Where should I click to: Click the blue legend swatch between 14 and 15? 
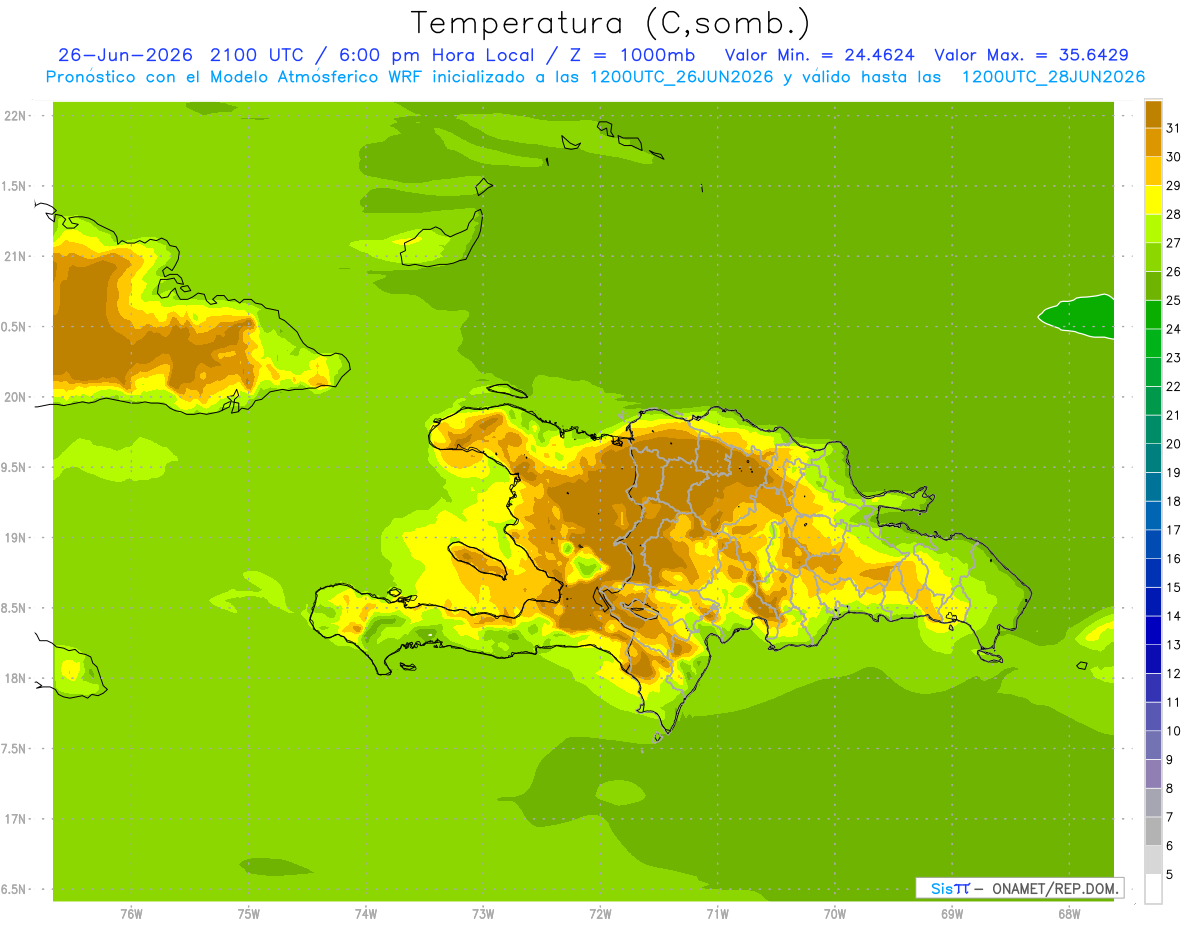point(1153,602)
